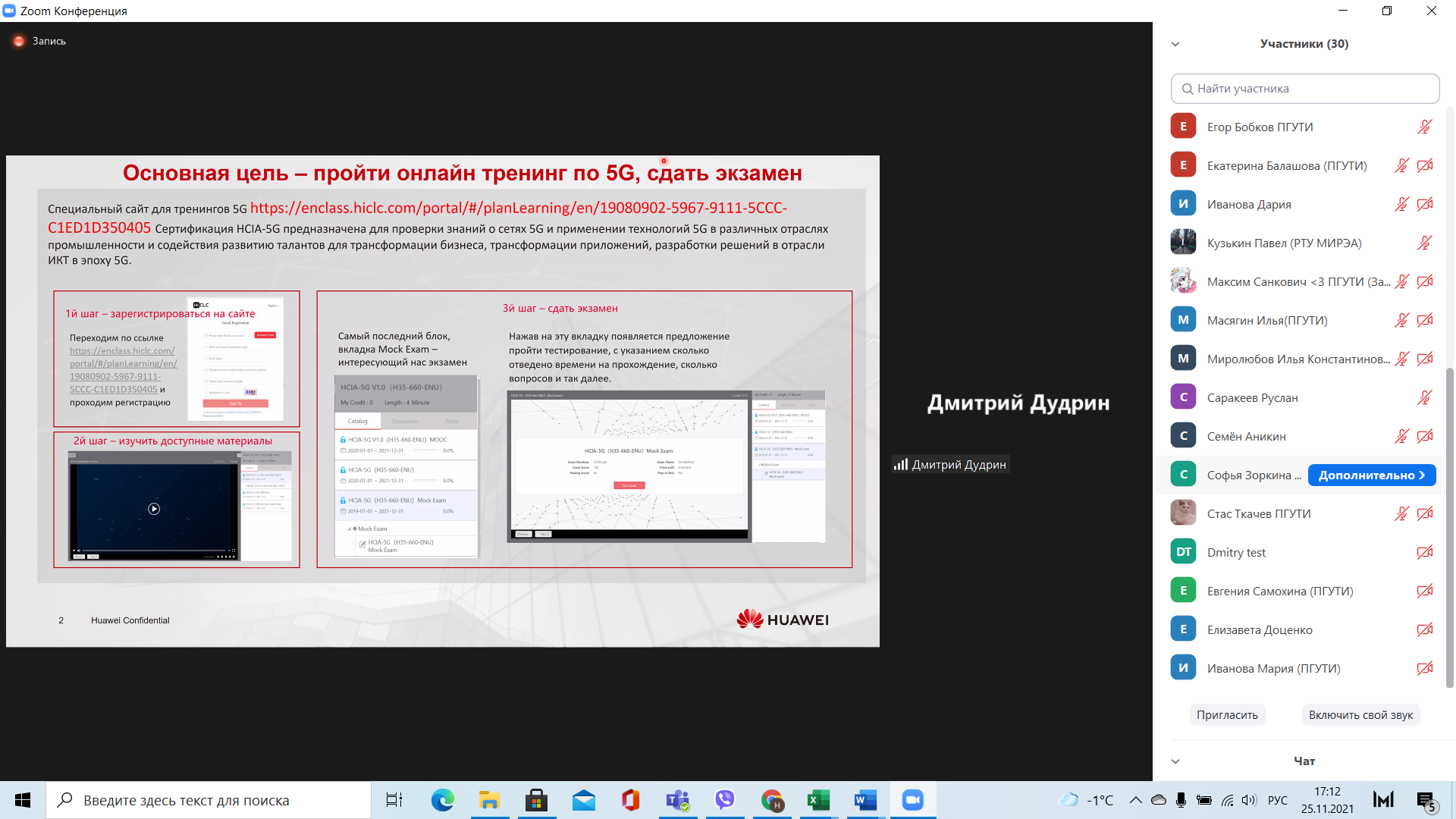Click the weather -1°C widget in taskbar
The height and width of the screenshot is (819, 1456).
[1086, 800]
